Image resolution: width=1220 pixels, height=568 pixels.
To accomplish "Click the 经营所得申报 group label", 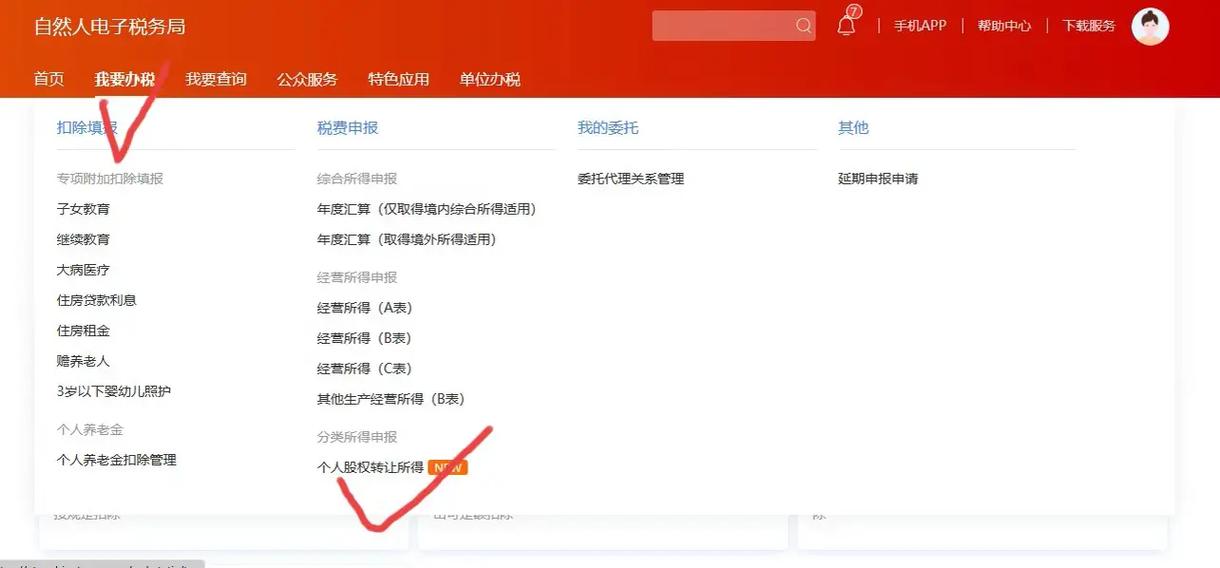I will point(357,277).
